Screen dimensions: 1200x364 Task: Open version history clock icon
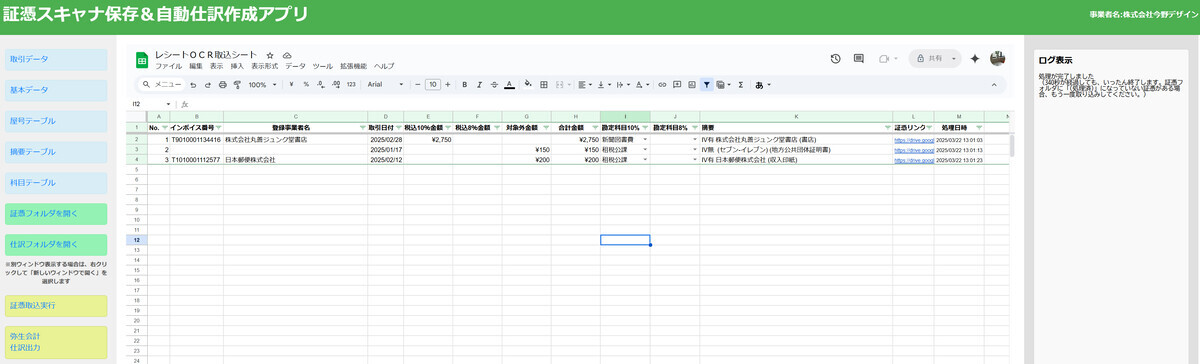click(x=836, y=59)
